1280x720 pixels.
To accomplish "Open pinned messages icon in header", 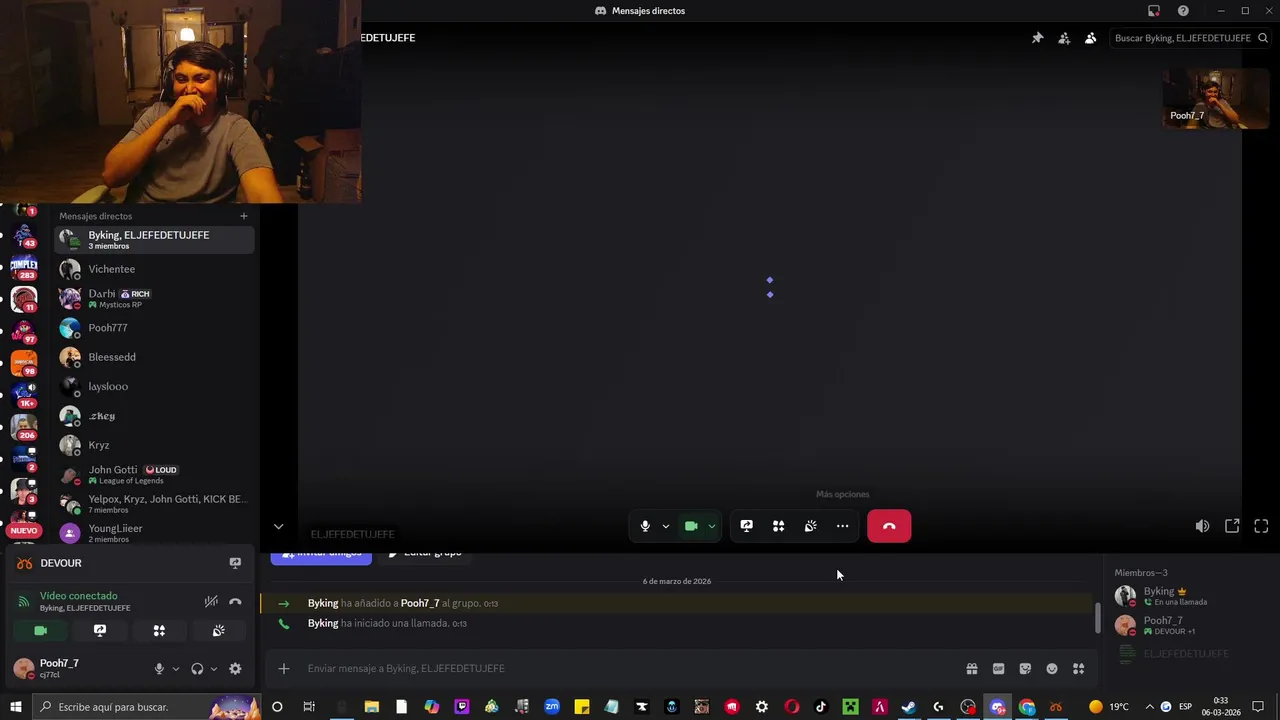I will coord(1037,38).
